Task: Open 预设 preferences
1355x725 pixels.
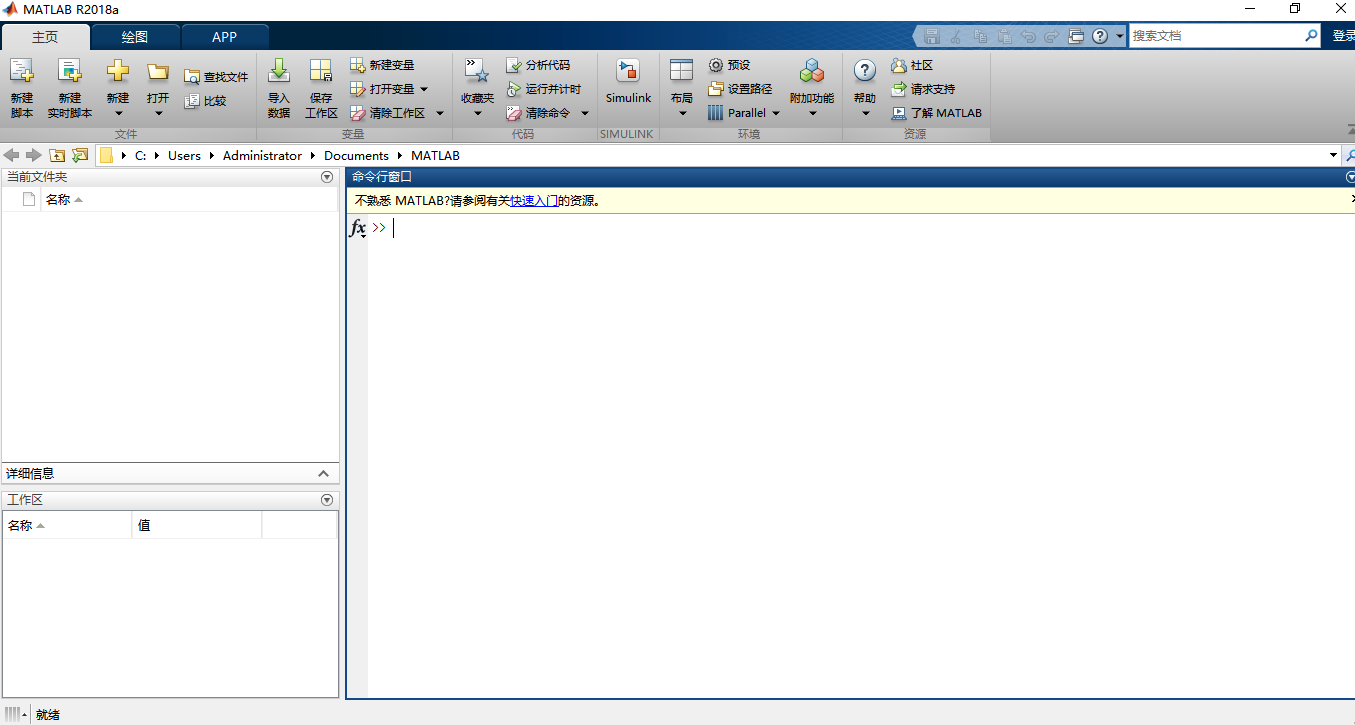Action: (729, 65)
